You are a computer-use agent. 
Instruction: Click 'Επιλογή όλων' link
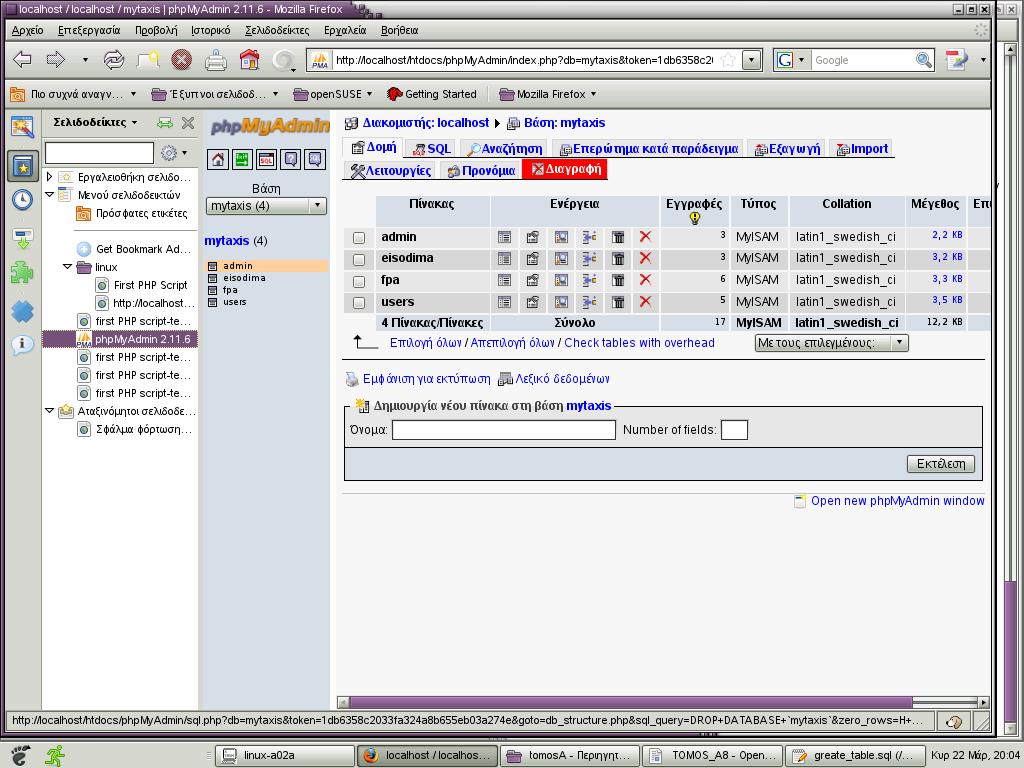(x=426, y=343)
